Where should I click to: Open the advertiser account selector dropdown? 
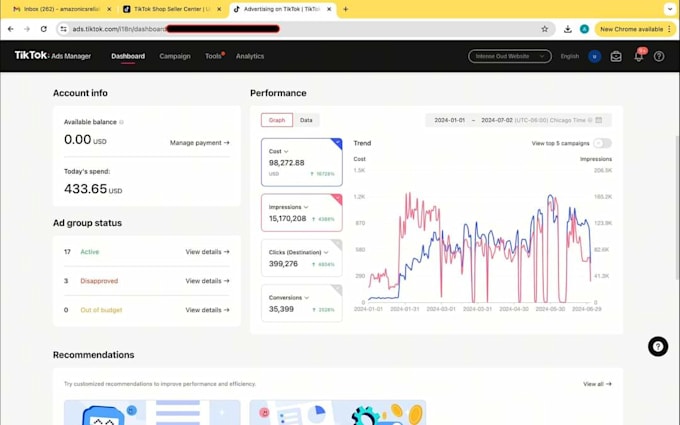(510, 56)
